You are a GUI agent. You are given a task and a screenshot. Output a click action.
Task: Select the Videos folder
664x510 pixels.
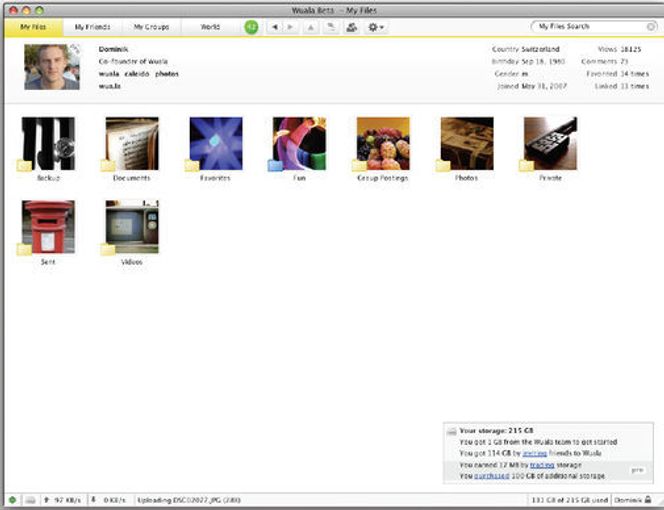[x=132, y=227]
